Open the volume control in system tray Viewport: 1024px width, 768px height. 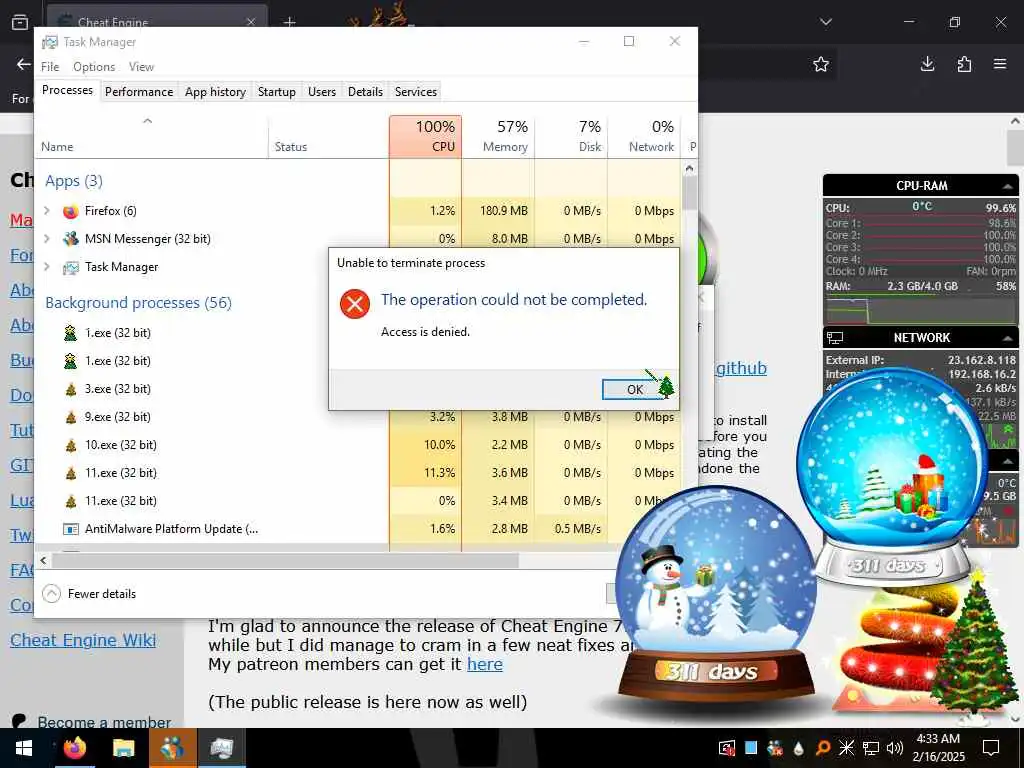coord(894,748)
